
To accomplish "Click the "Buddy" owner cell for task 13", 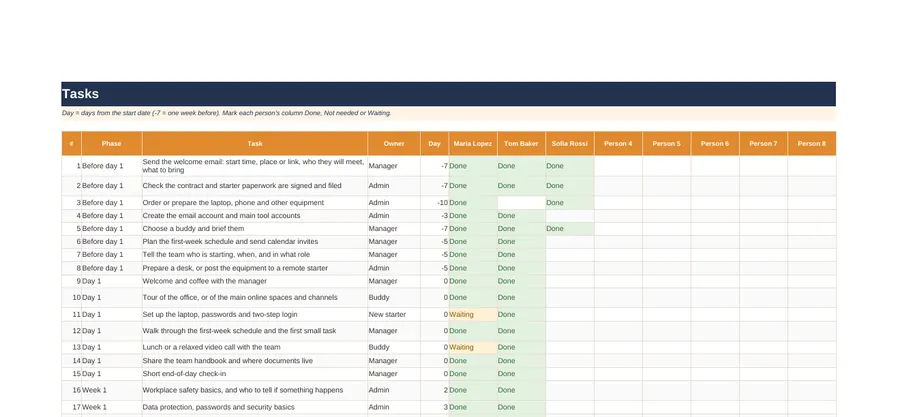I will (x=394, y=347).
